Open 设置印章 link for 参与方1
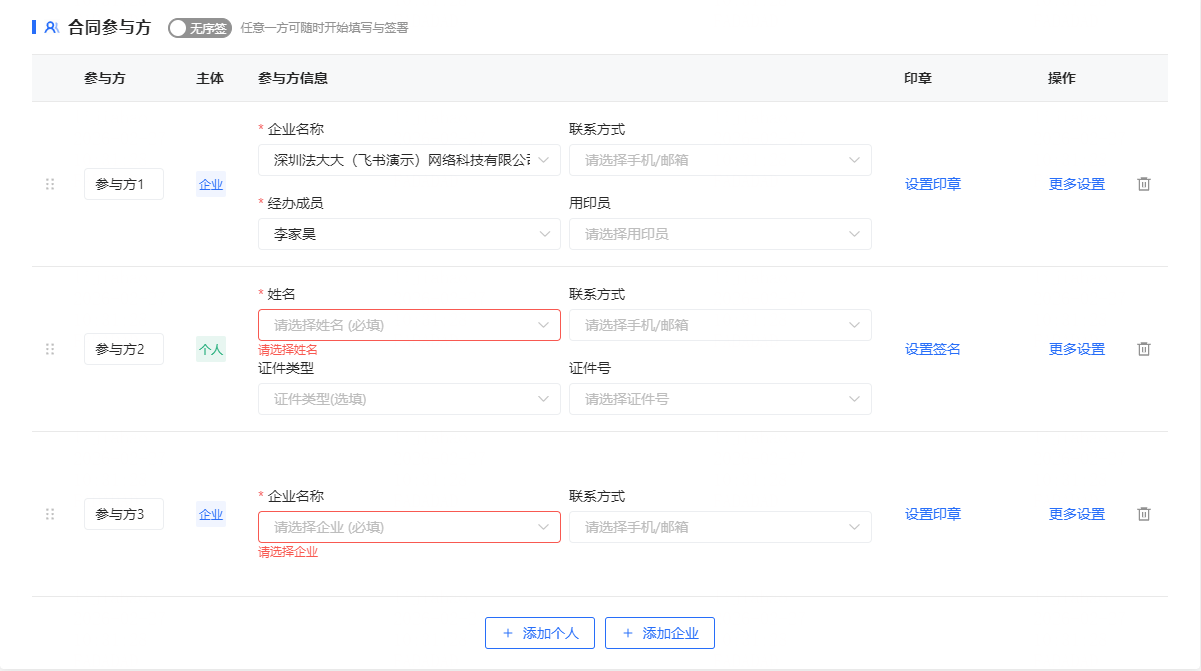Viewport: 1201px width, 671px height. pos(933,184)
